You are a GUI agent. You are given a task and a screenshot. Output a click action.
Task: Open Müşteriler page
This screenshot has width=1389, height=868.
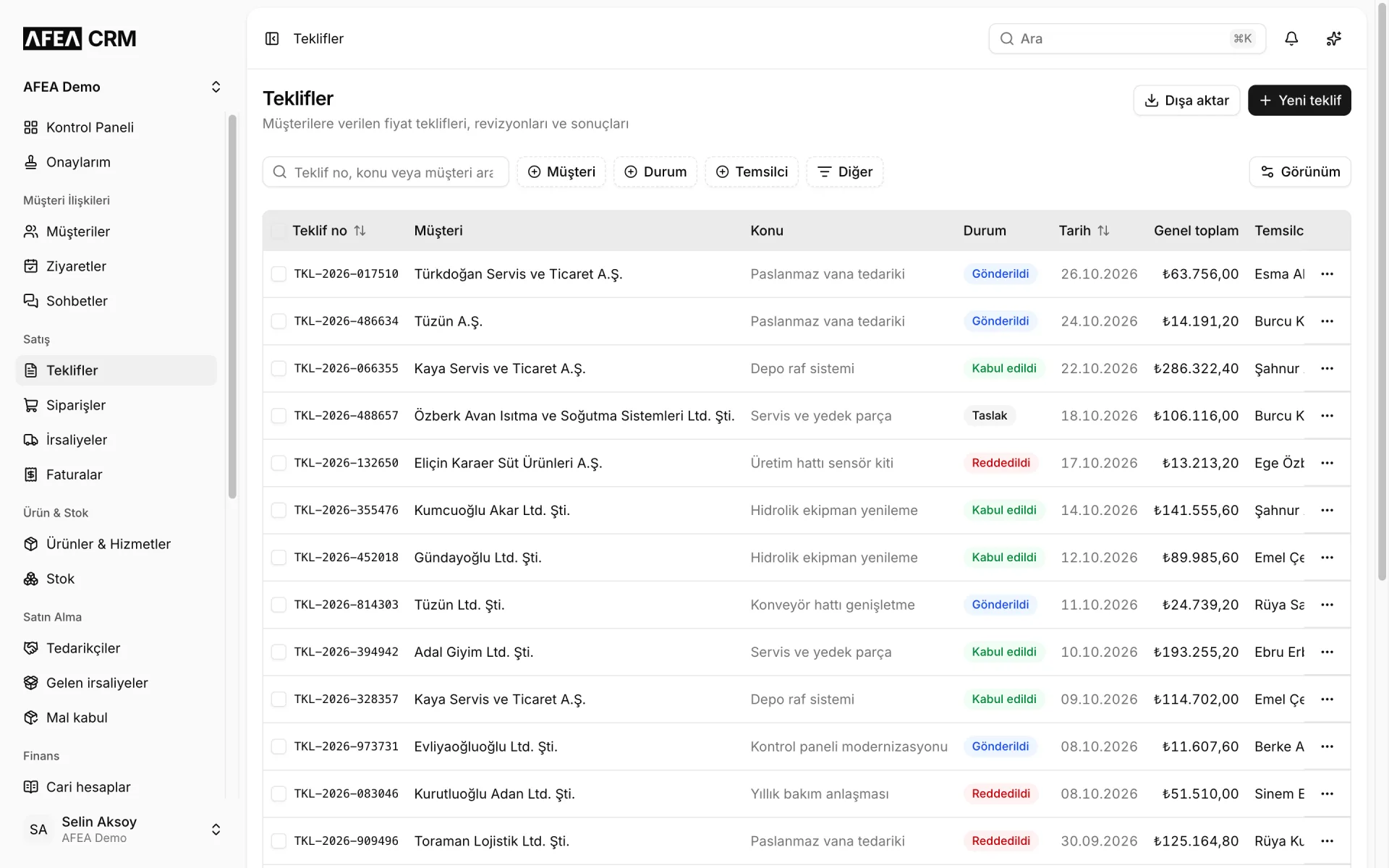pos(116,231)
